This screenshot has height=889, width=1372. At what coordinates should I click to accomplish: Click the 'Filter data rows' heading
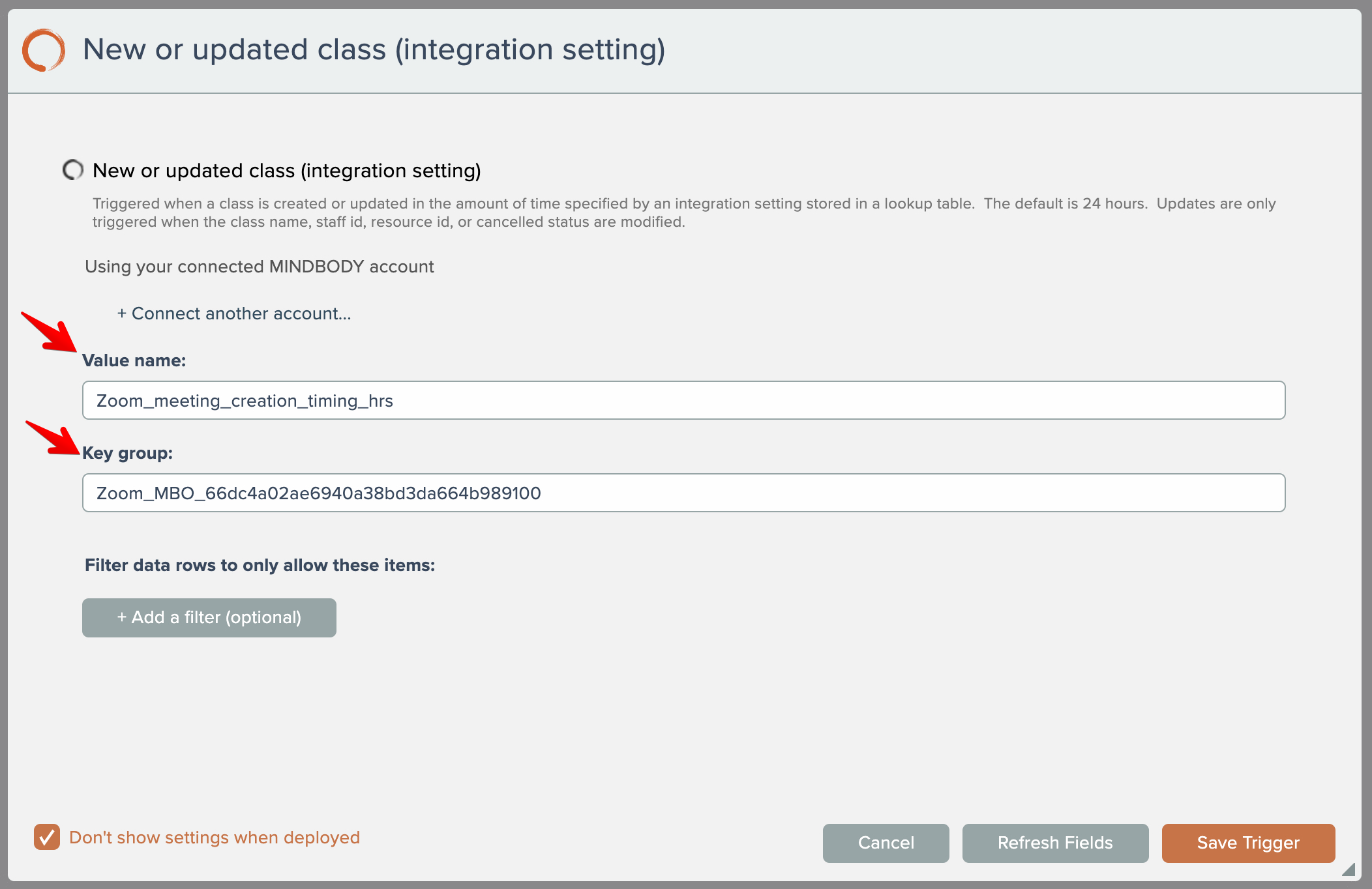coord(260,565)
